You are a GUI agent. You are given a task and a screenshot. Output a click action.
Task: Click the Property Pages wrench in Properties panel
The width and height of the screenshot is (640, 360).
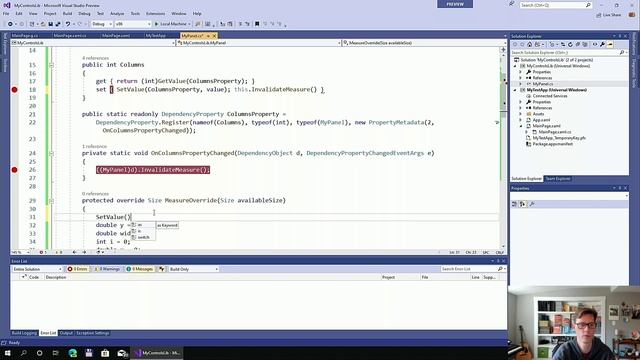pyautogui.click(x=531, y=204)
